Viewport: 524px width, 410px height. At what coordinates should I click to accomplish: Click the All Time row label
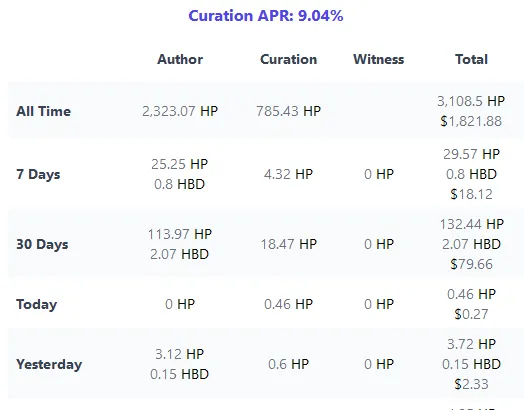click(43, 111)
